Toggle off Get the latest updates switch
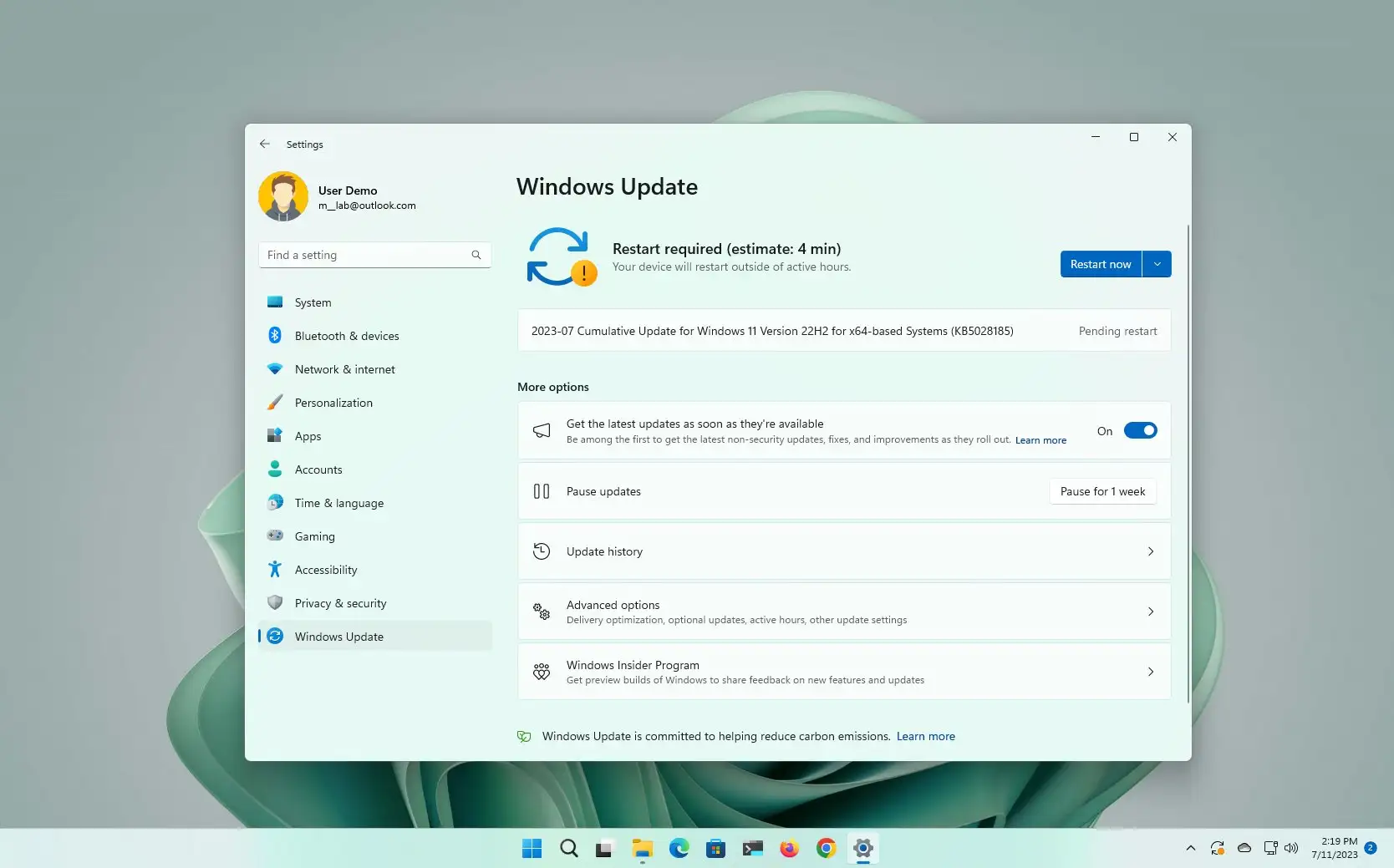1394x868 pixels. (x=1140, y=430)
